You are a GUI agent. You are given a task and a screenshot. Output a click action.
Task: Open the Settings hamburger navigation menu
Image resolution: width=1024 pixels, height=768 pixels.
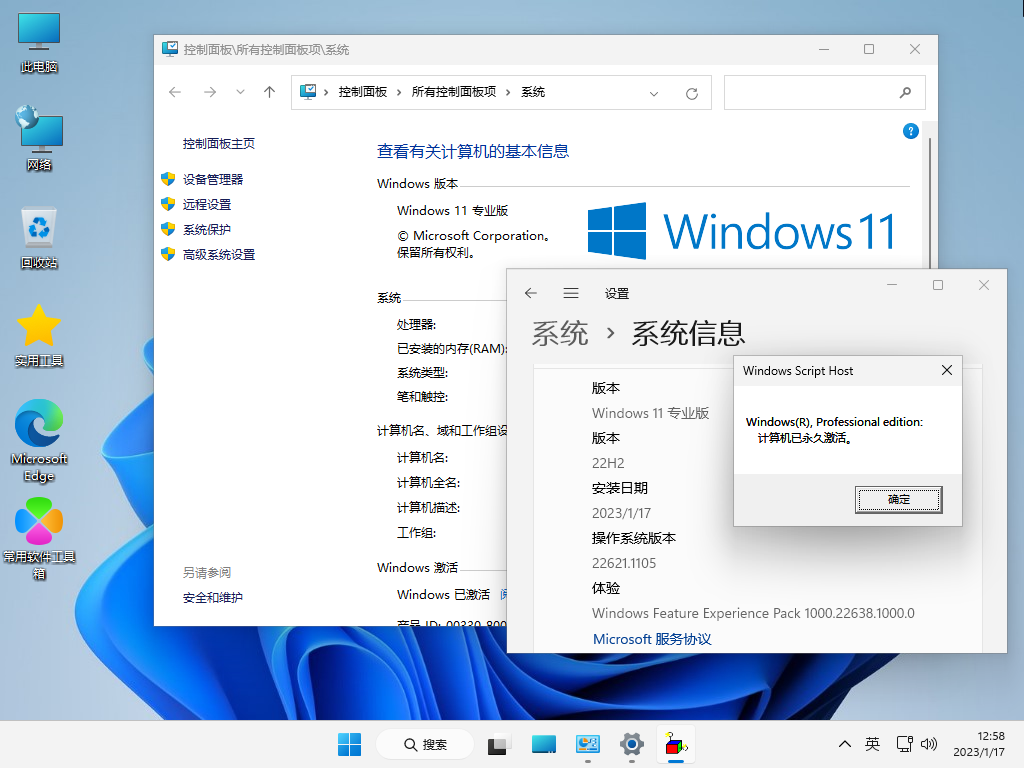coord(571,293)
